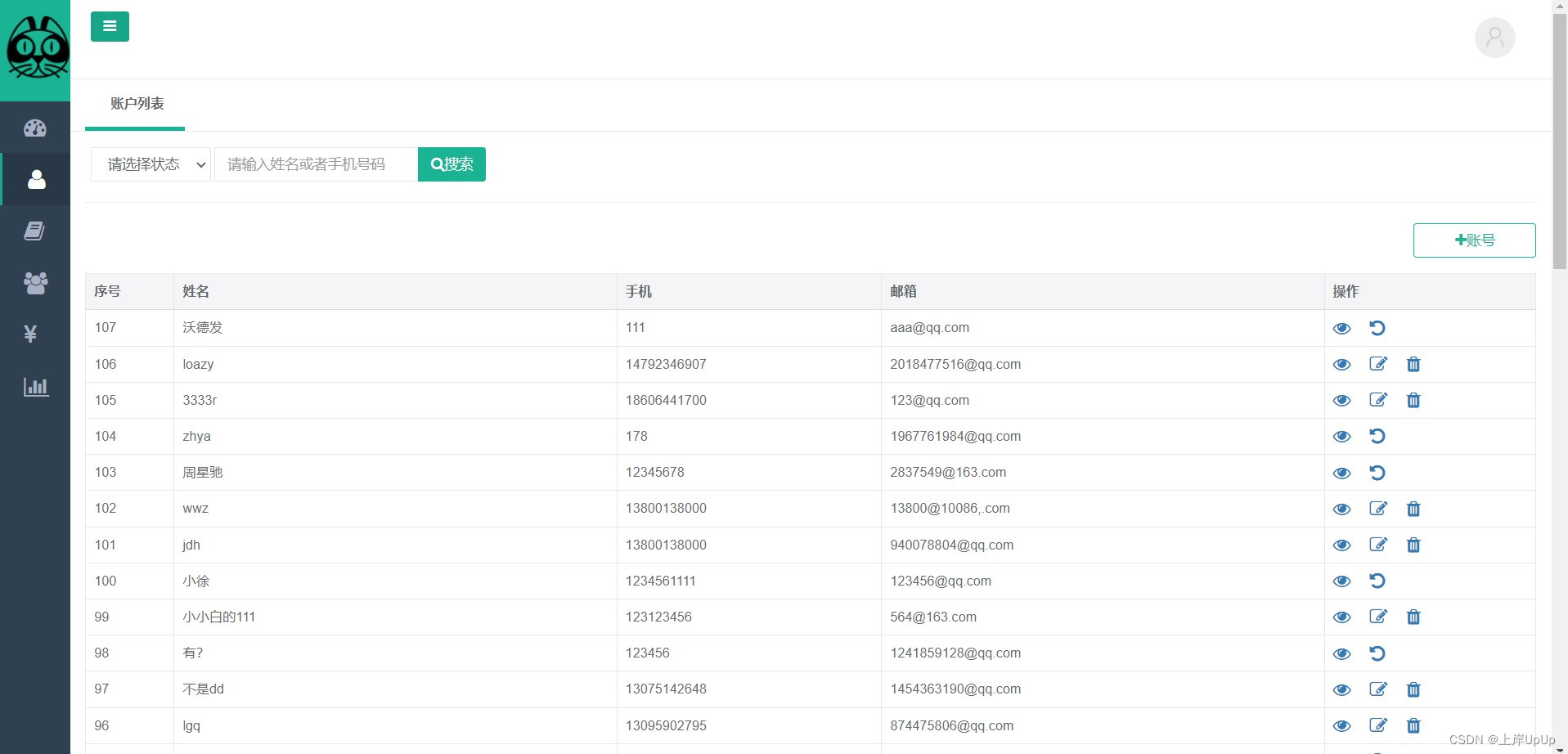Viewport: 1568px width, 754px height.
Task: Click the 搜索 search button
Action: 452,164
